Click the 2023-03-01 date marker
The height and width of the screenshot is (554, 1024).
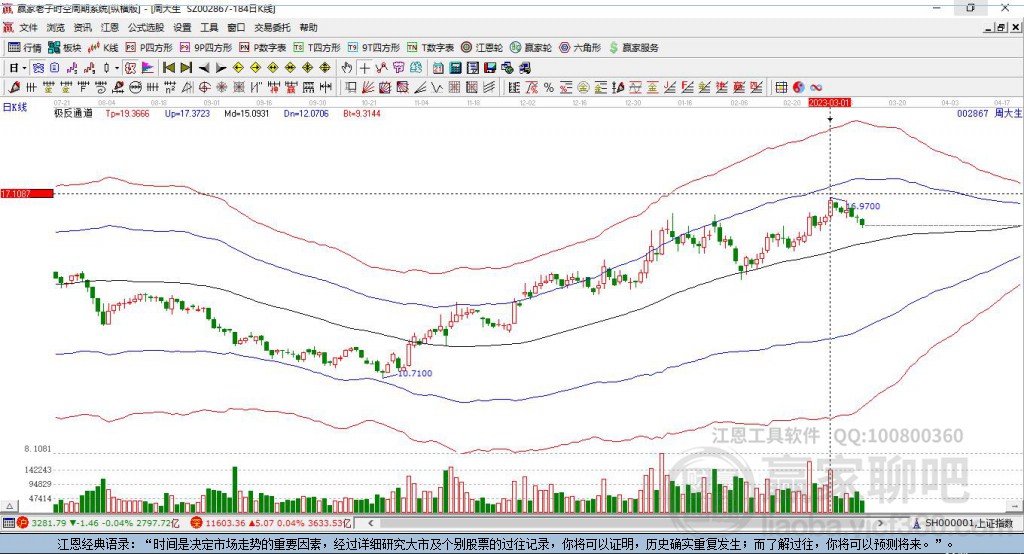coord(829,103)
